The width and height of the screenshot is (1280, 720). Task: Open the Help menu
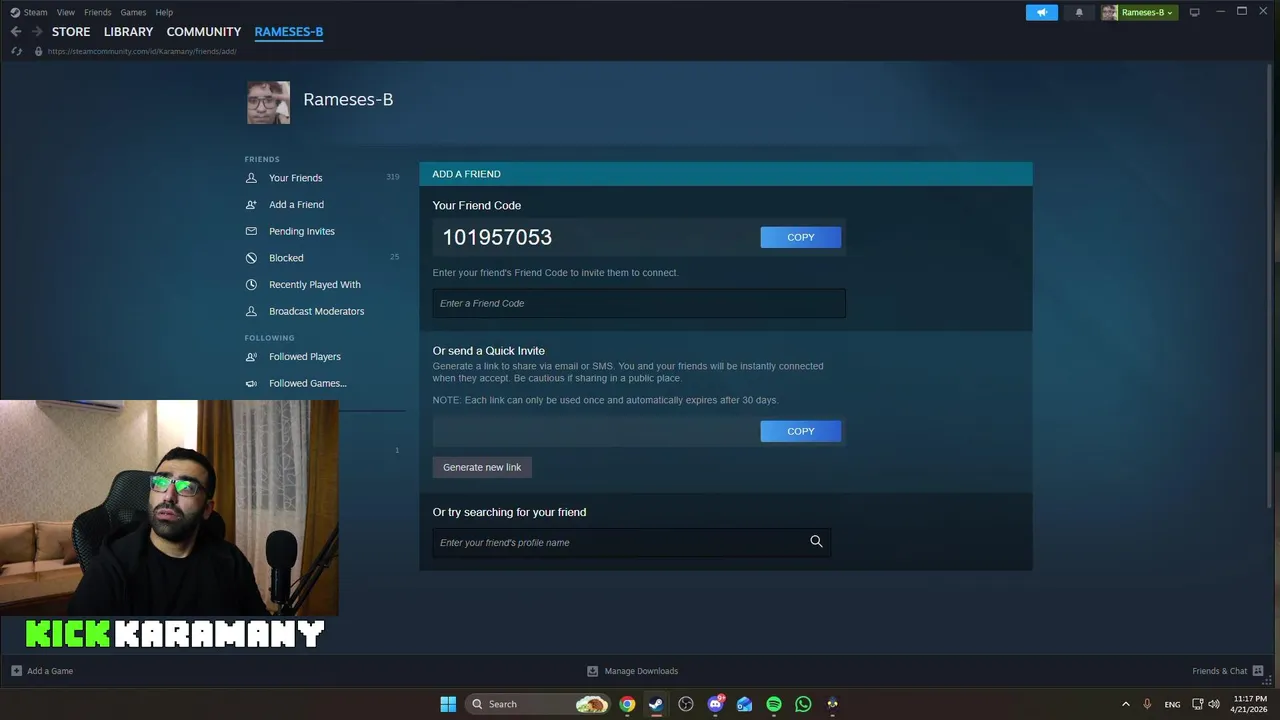click(x=164, y=12)
